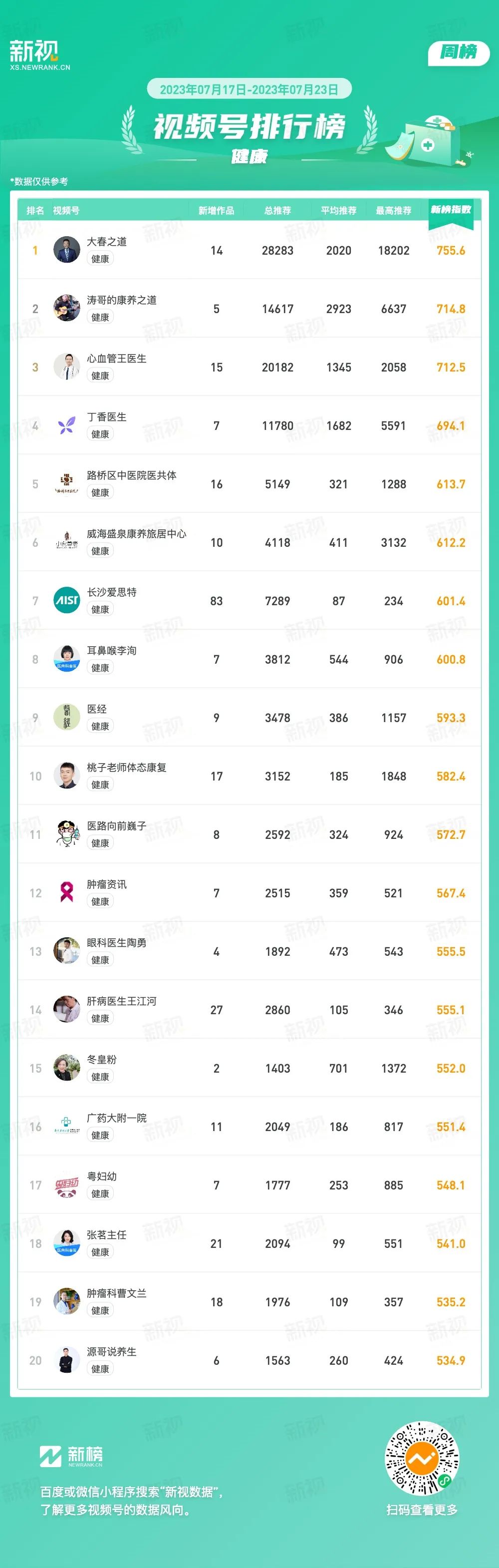
Task: Click the 新增作品 column header
Action: click(x=216, y=211)
